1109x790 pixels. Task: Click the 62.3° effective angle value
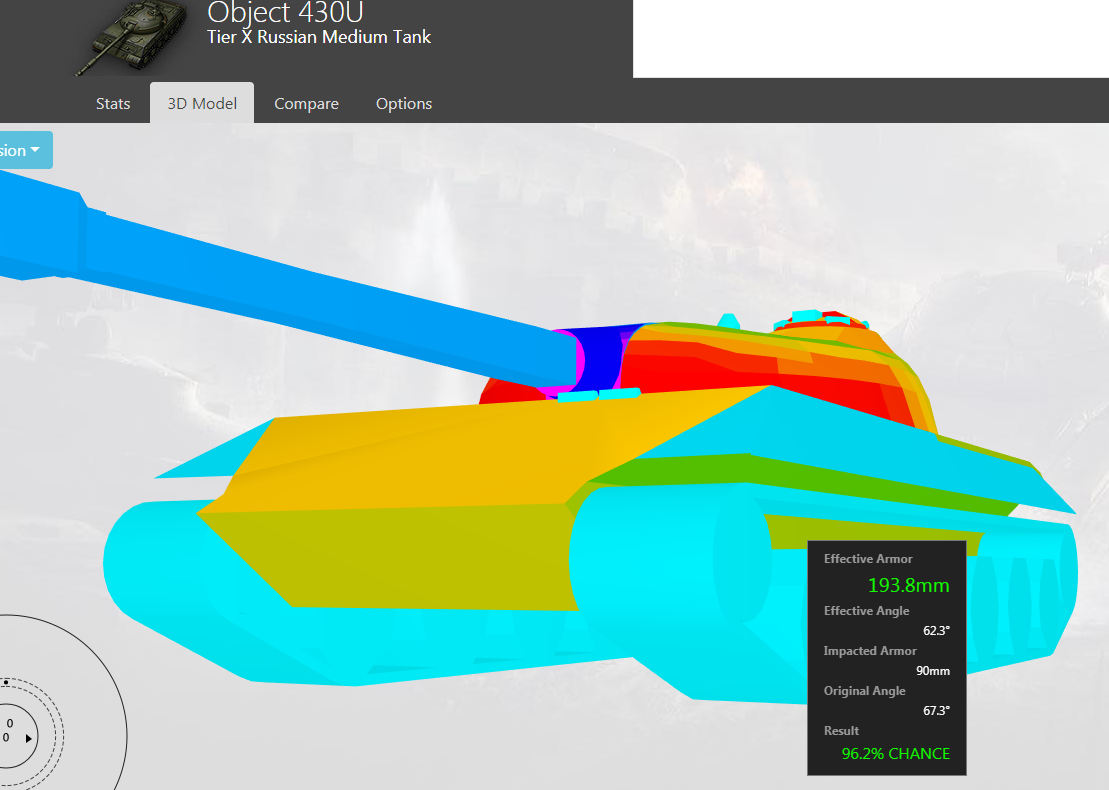pyautogui.click(x=936, y=630)
